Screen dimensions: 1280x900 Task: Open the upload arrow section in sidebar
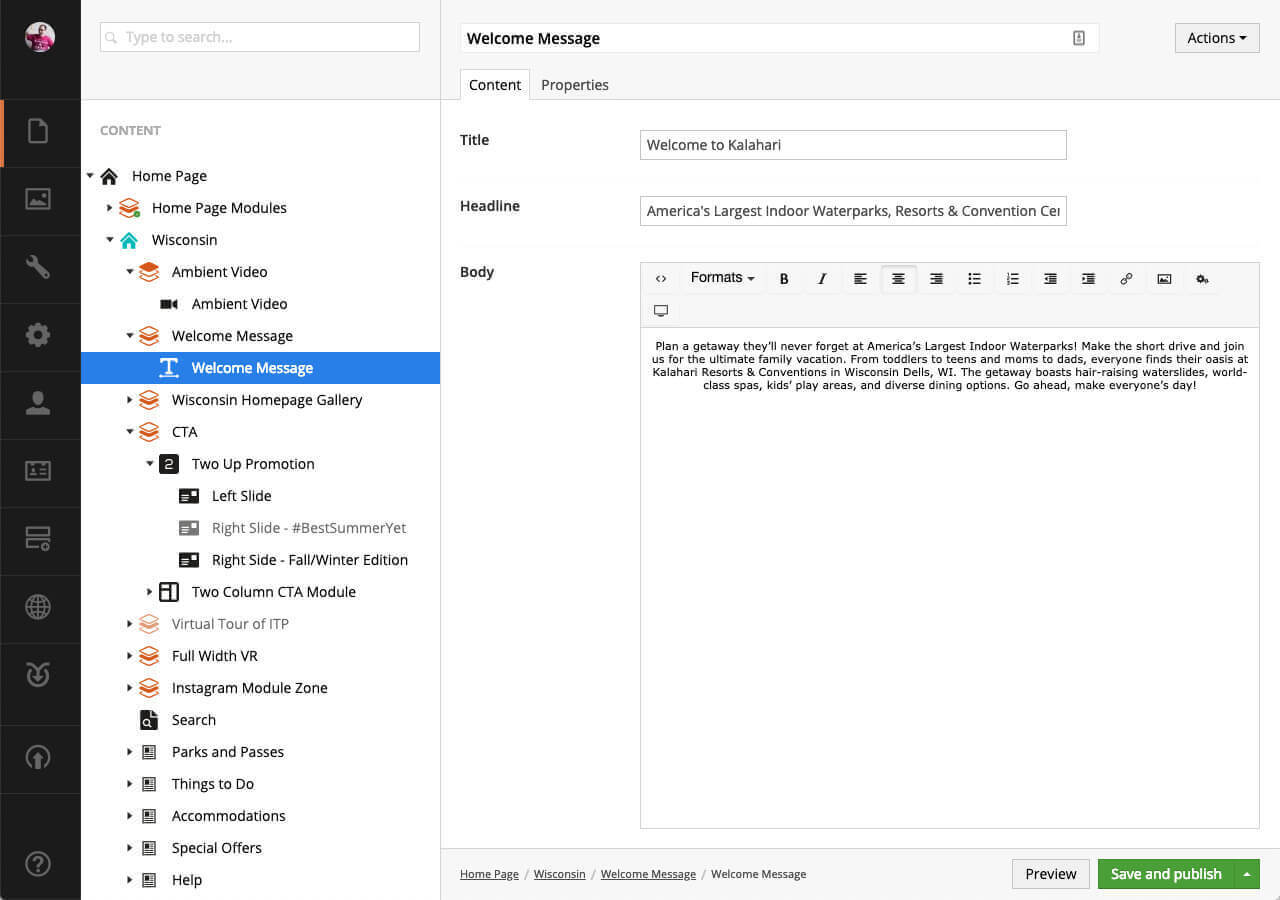(x=38, y=759)
